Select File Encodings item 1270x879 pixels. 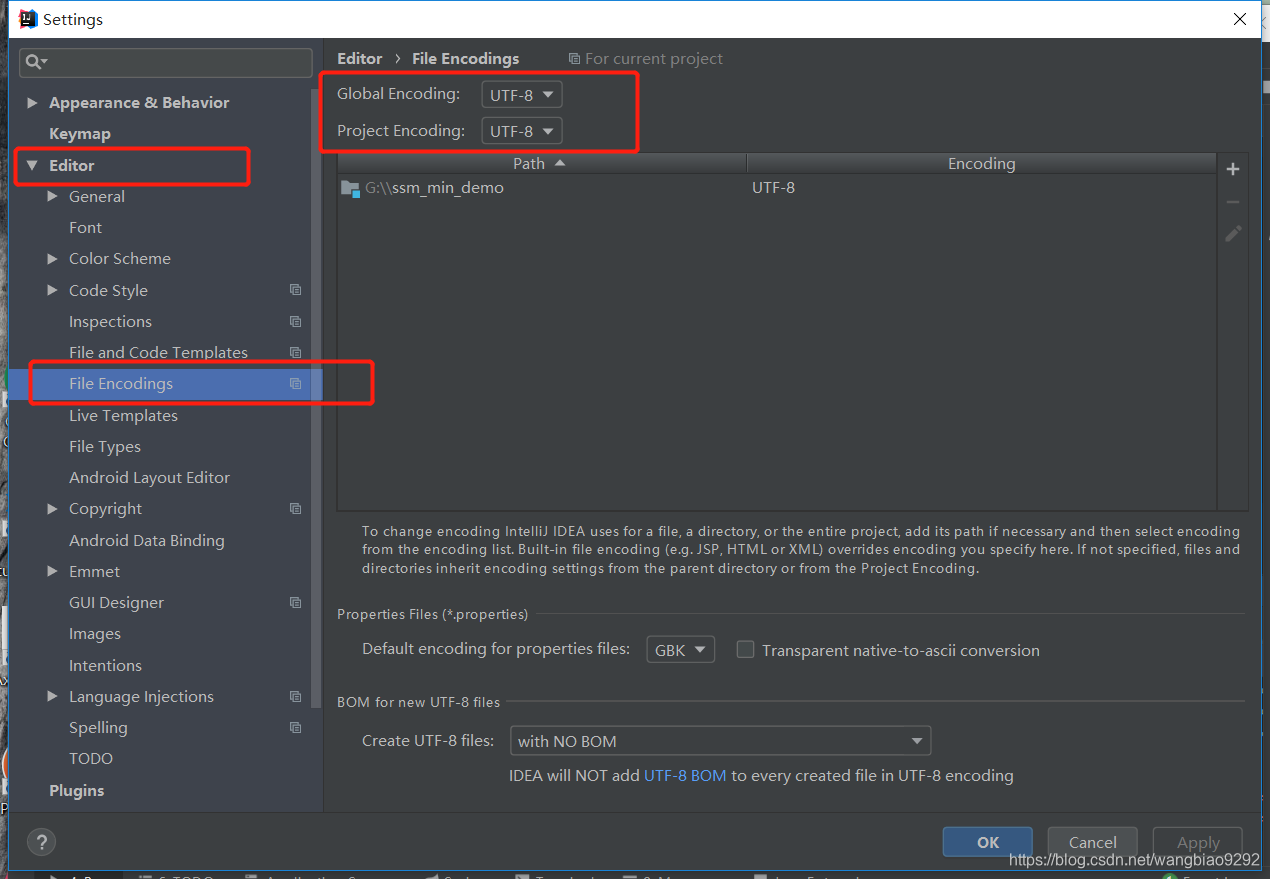tap(165, 383)
